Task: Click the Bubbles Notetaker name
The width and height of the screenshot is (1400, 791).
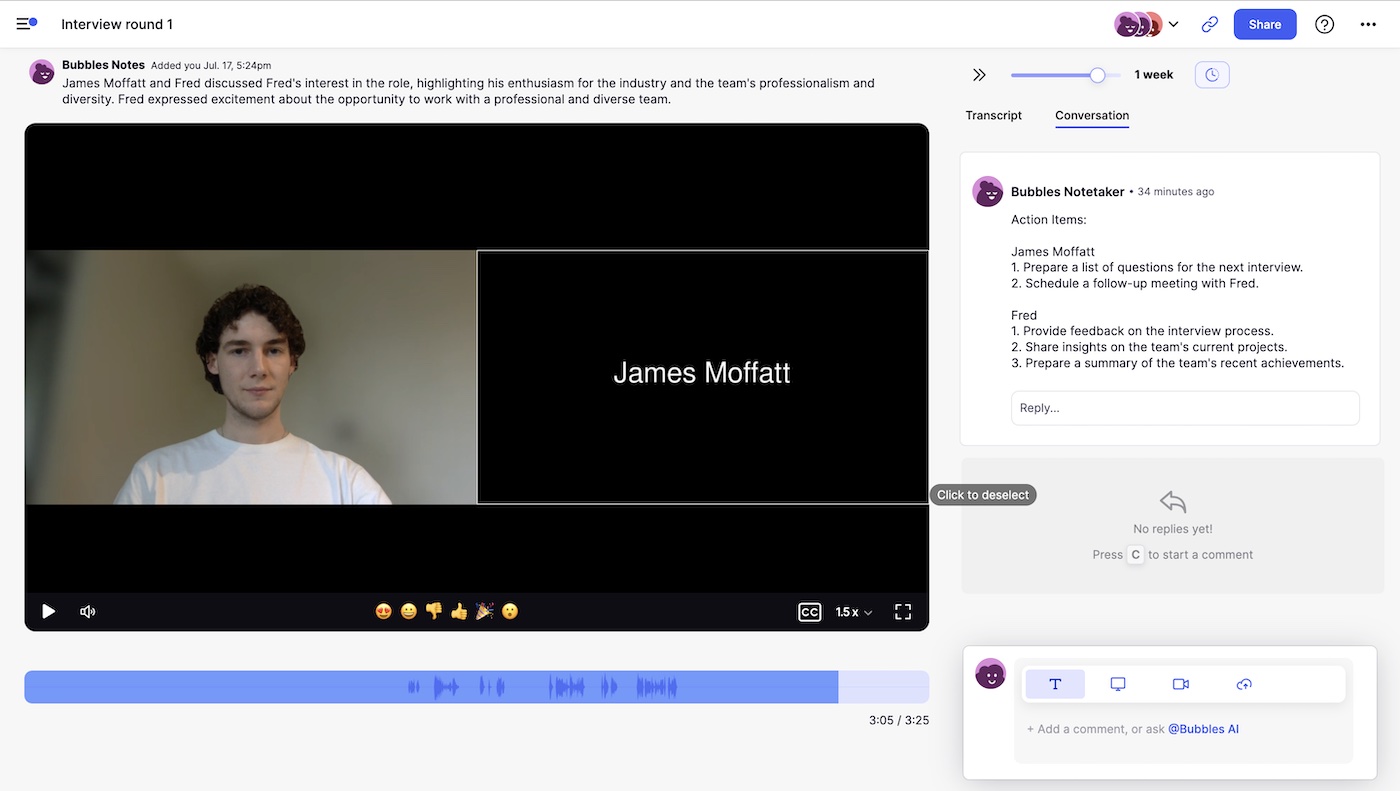Action: coord(1068,192)
